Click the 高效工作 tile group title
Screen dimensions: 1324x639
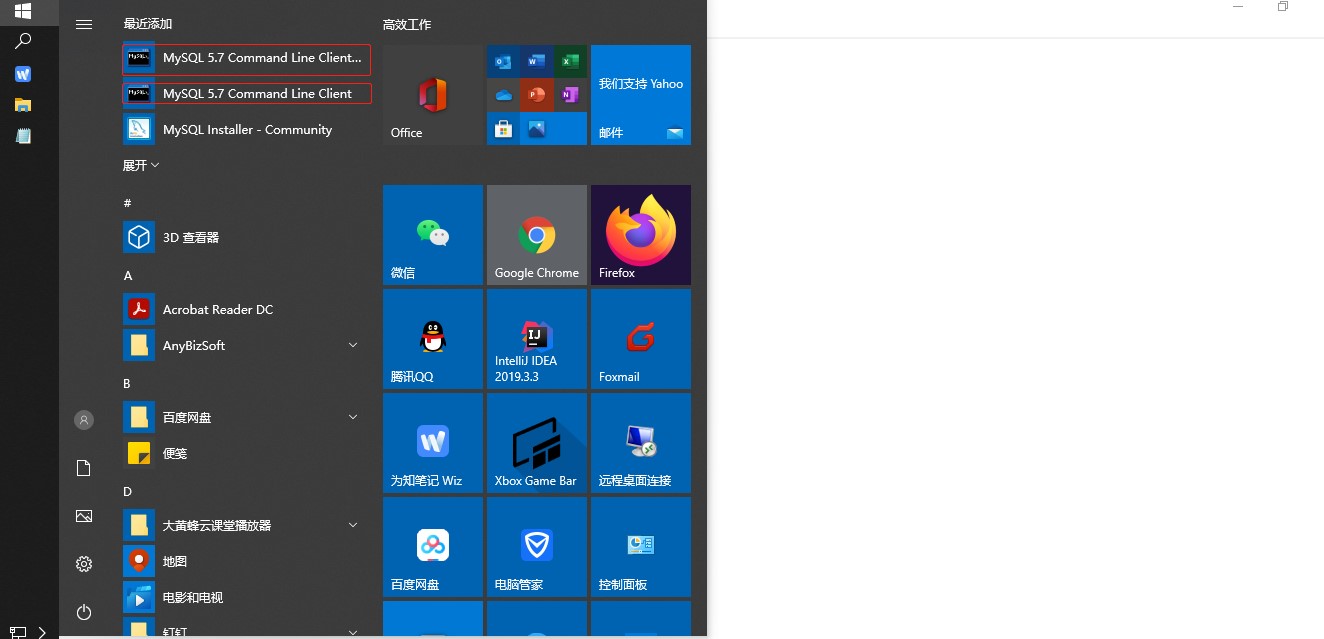(407, 24)
